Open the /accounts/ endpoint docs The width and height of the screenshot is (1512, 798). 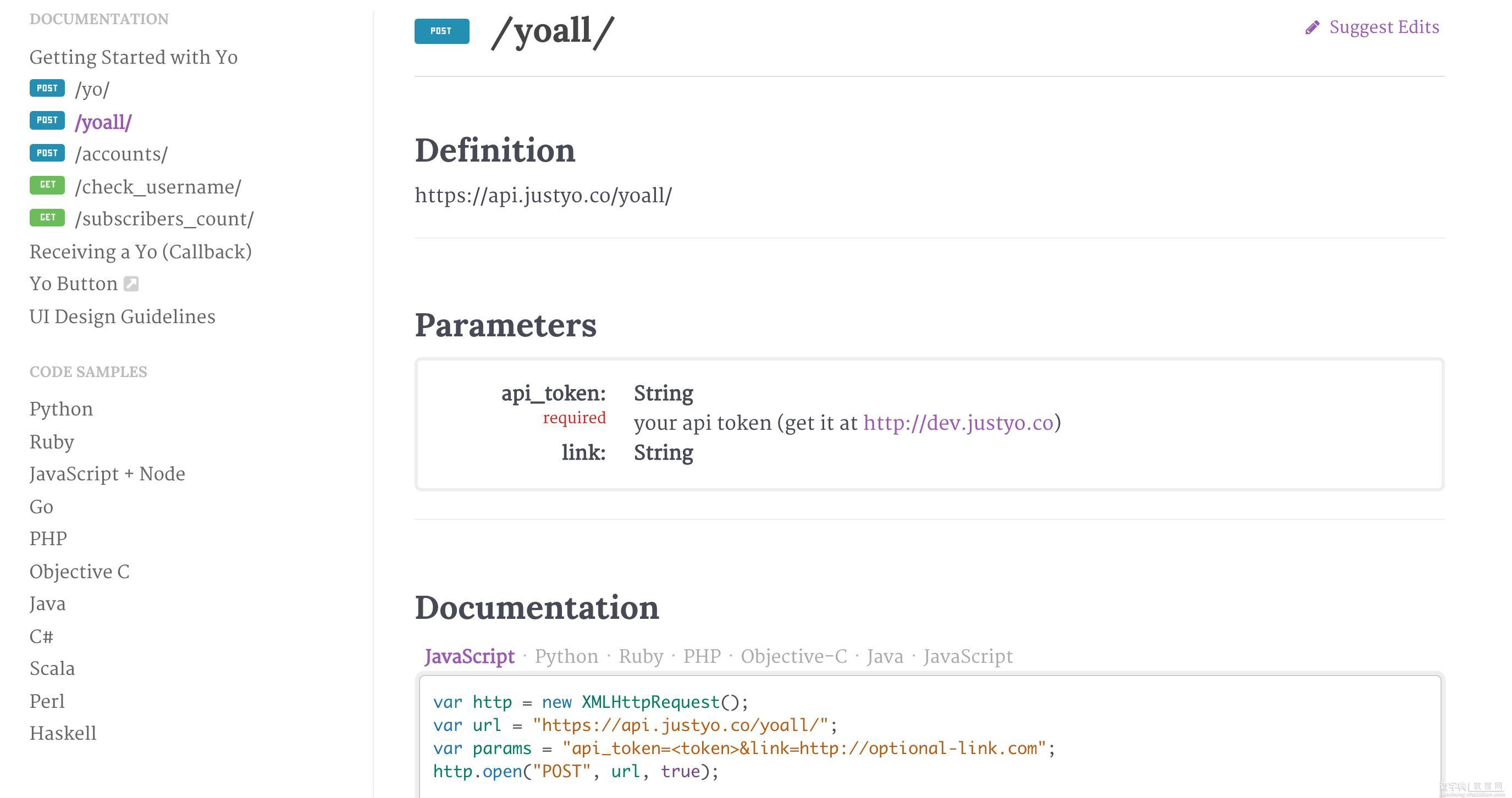122,154
